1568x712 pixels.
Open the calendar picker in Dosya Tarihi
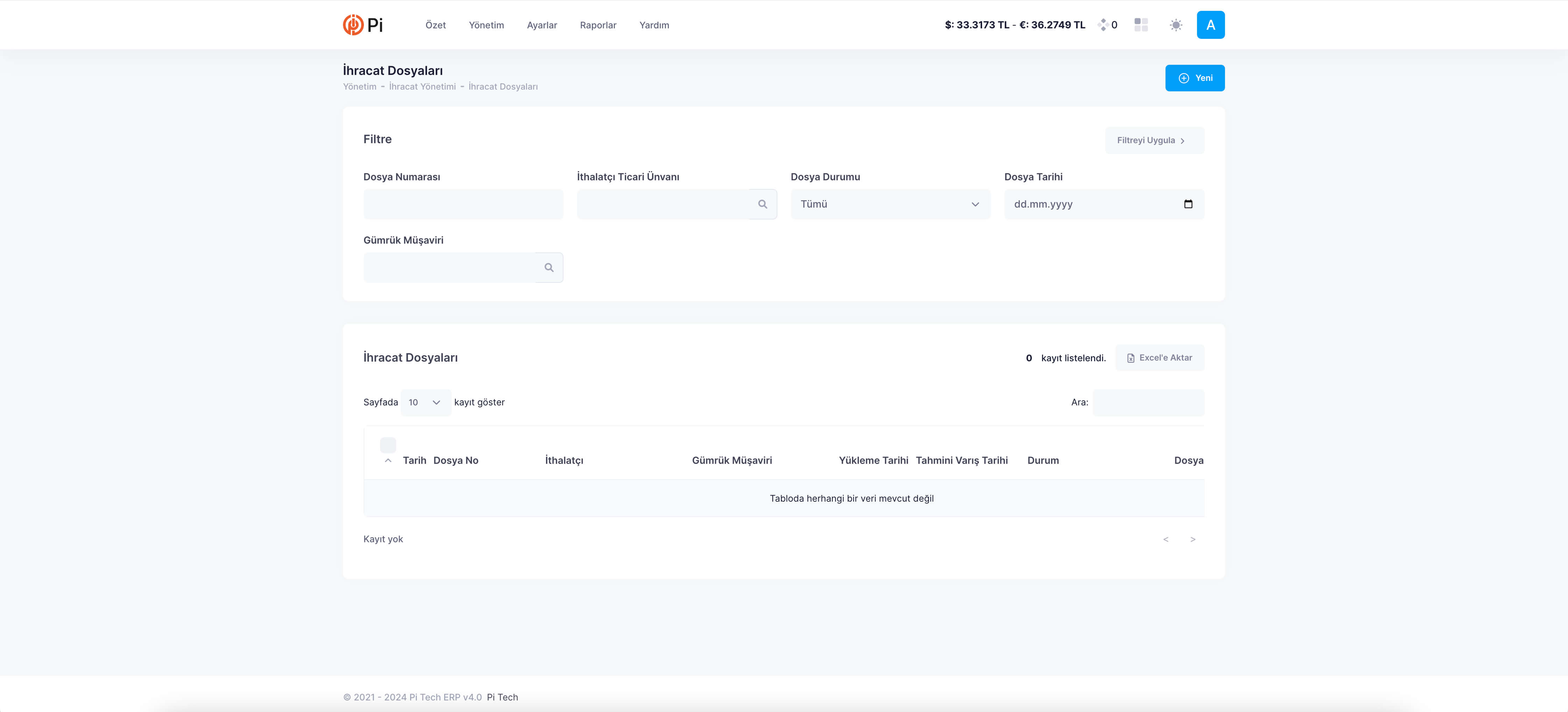point(1188,204)
